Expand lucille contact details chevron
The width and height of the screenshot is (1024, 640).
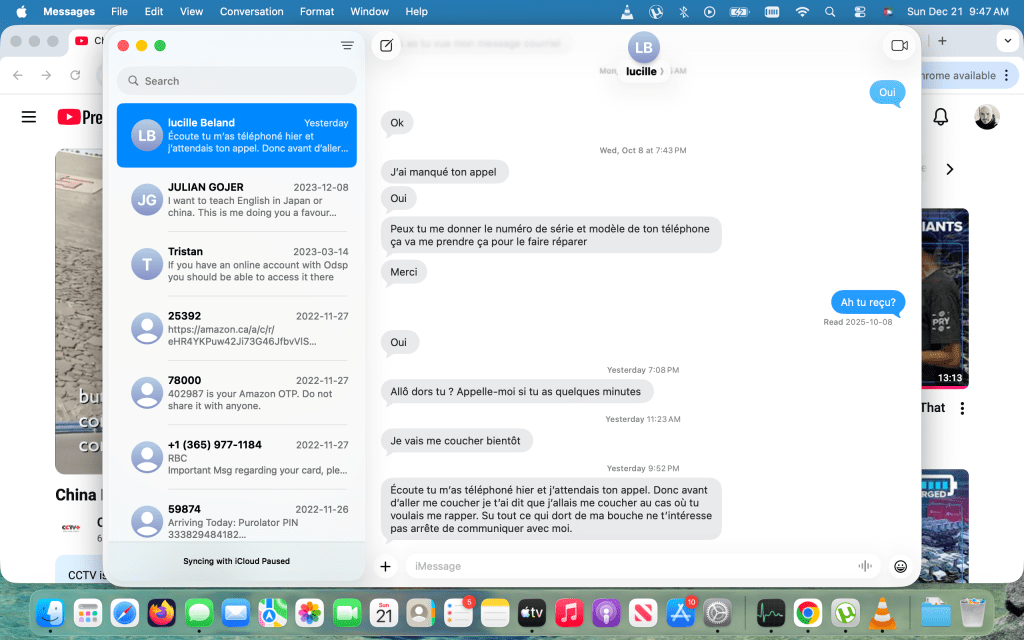pyautogui.click(x=661, y=72)
